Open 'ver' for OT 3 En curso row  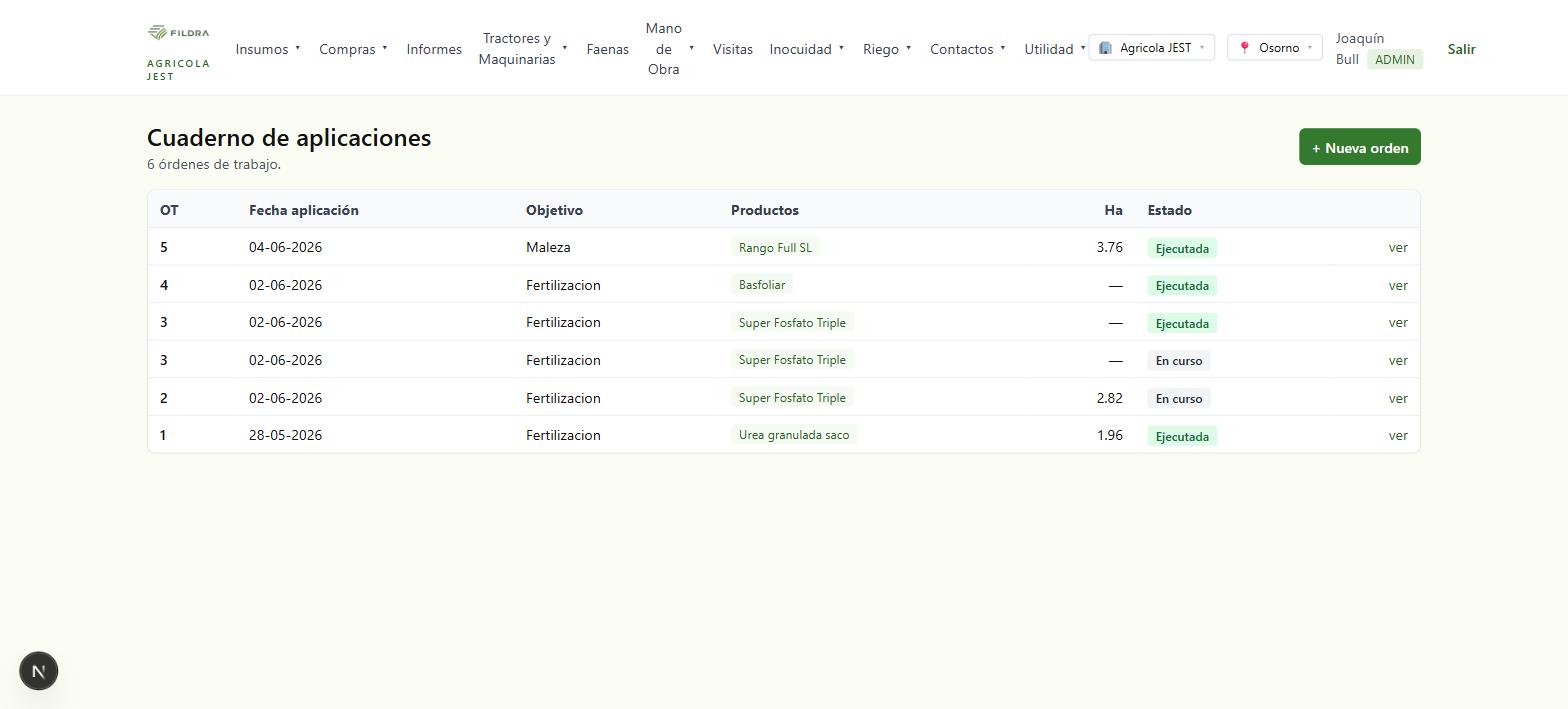tap(1398, 360)
